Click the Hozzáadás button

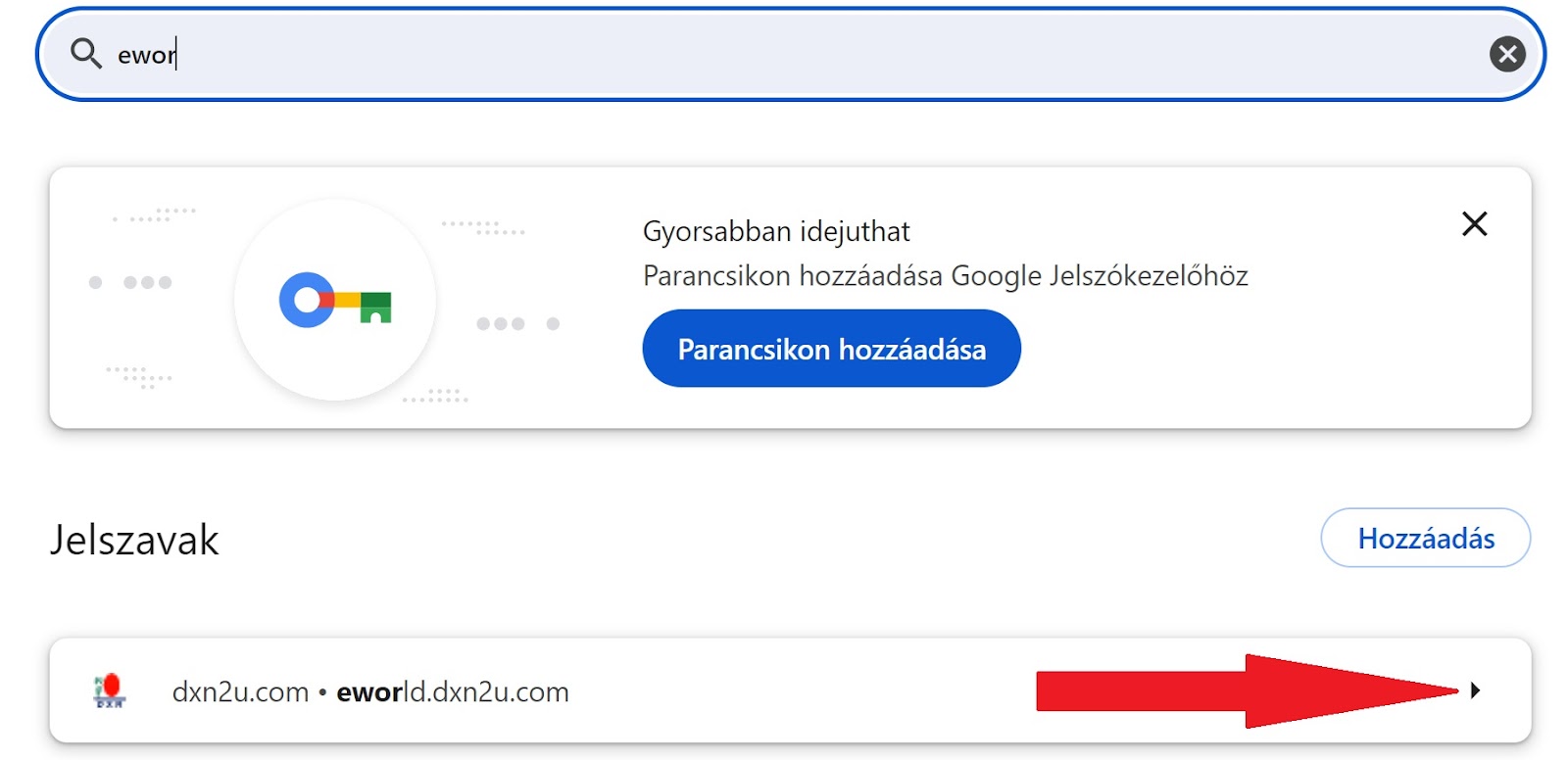[x=1425, y=538]
